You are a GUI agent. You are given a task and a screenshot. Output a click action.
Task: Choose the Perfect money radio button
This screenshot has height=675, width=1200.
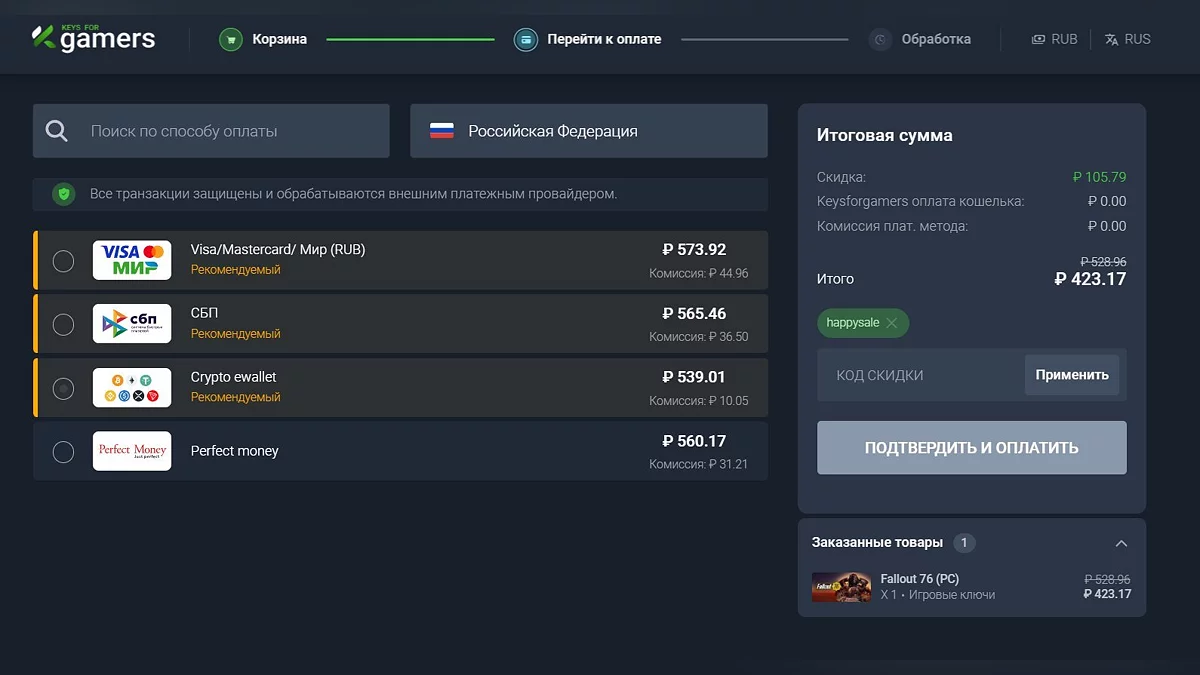point(63,452)
